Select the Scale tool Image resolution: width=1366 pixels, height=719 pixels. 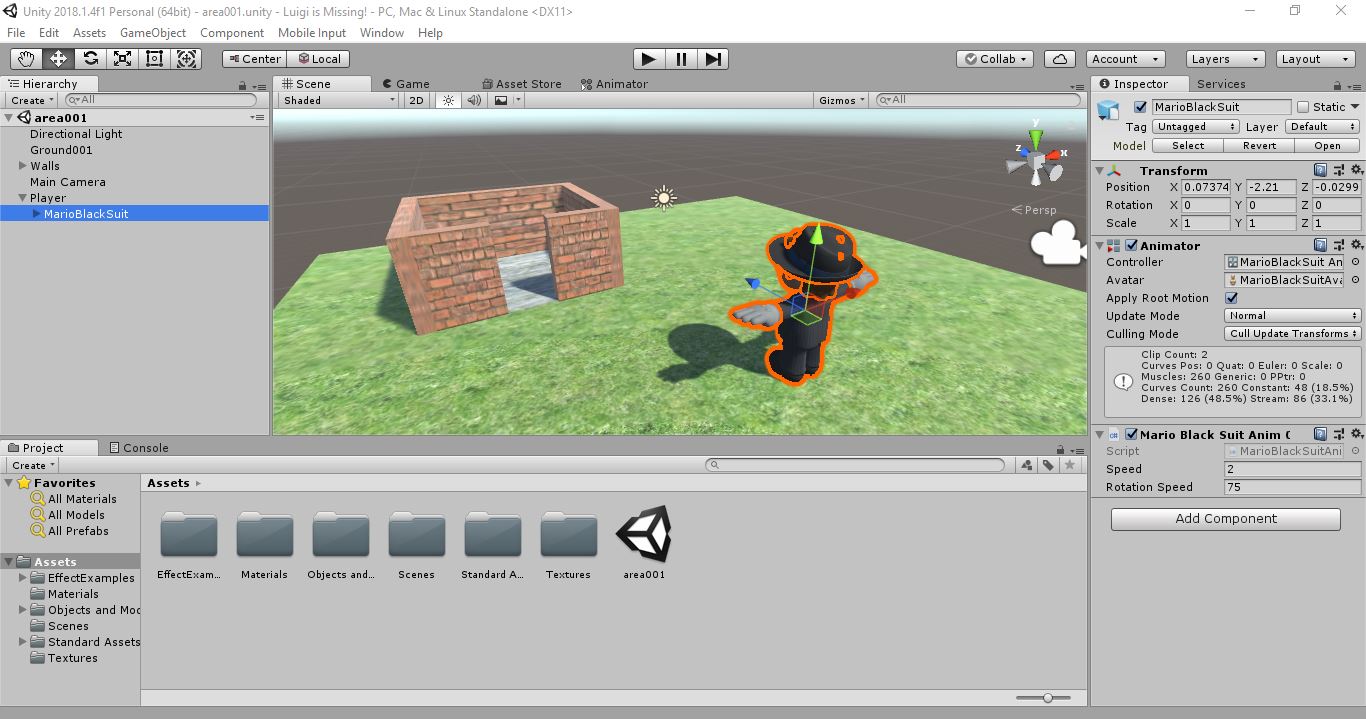pyautogui.click(x=122, y=59)
